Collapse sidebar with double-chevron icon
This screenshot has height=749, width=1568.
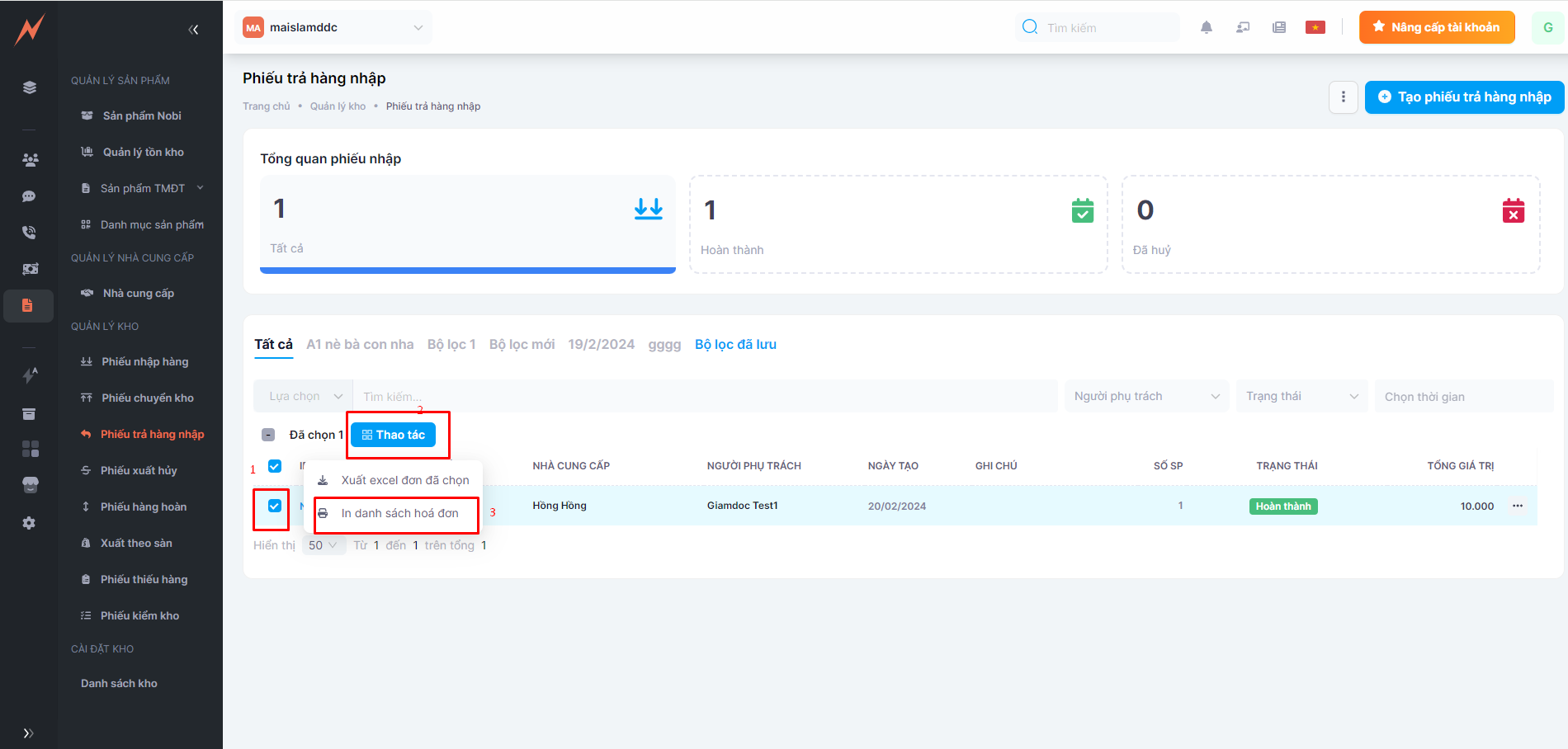(x=193, y=30)
